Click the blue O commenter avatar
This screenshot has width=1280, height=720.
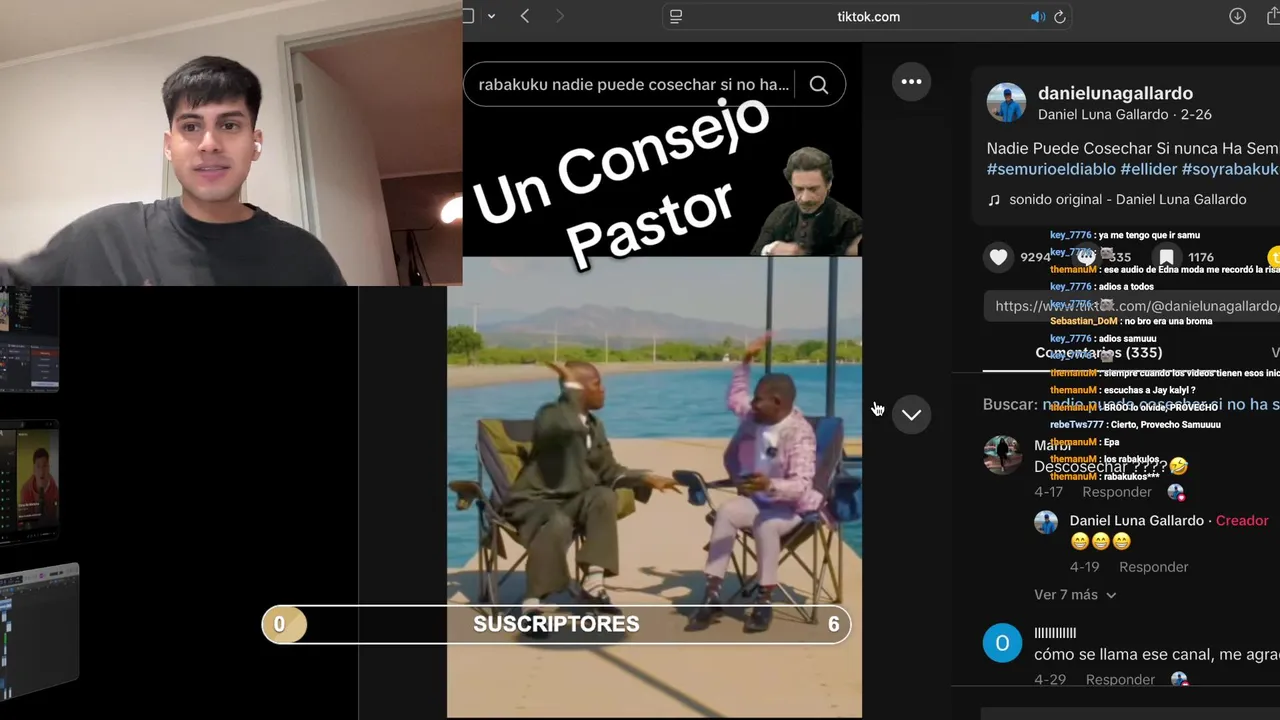click(x=1002, y=643)
